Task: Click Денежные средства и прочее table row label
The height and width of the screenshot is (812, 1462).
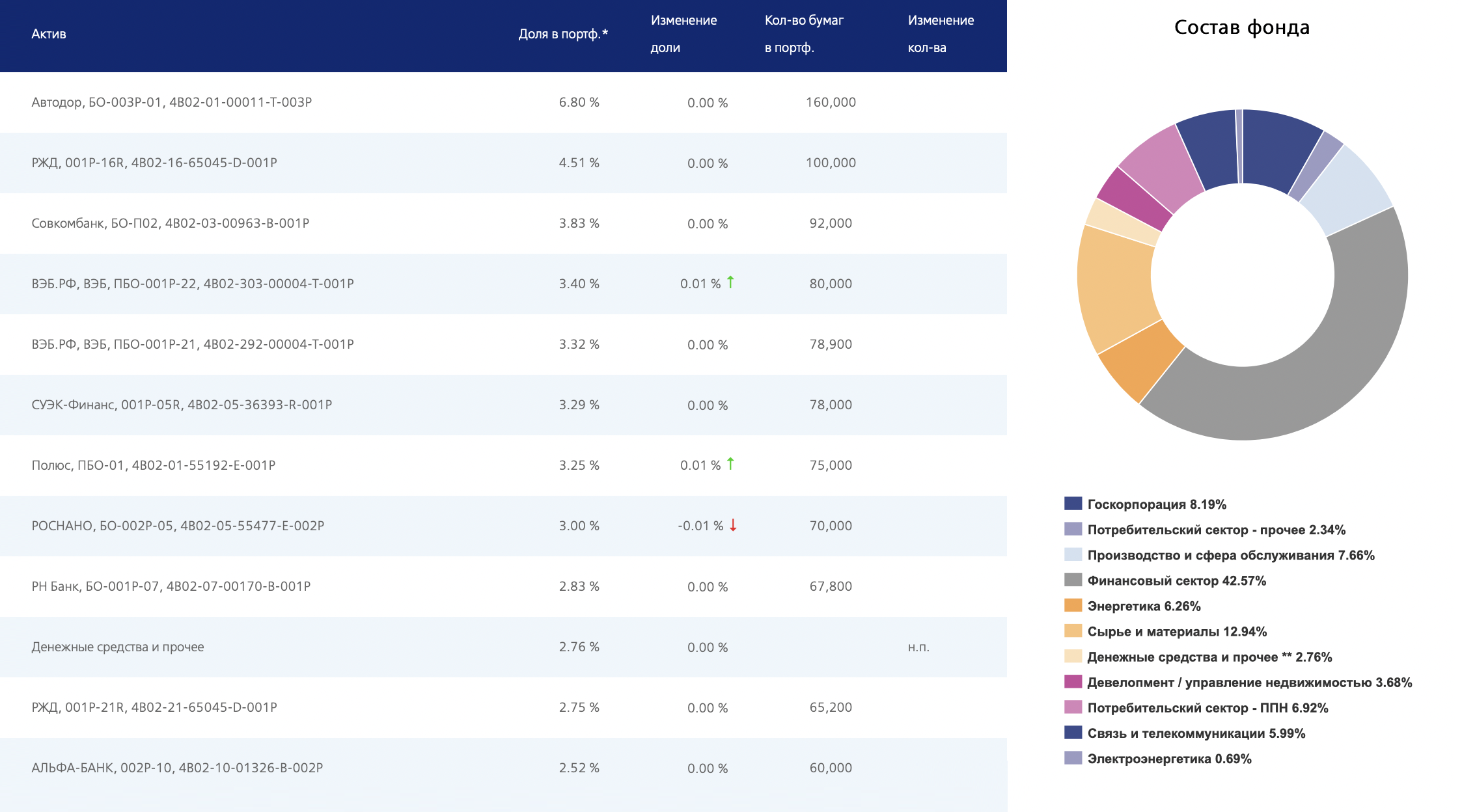Action: coord(118,647)
